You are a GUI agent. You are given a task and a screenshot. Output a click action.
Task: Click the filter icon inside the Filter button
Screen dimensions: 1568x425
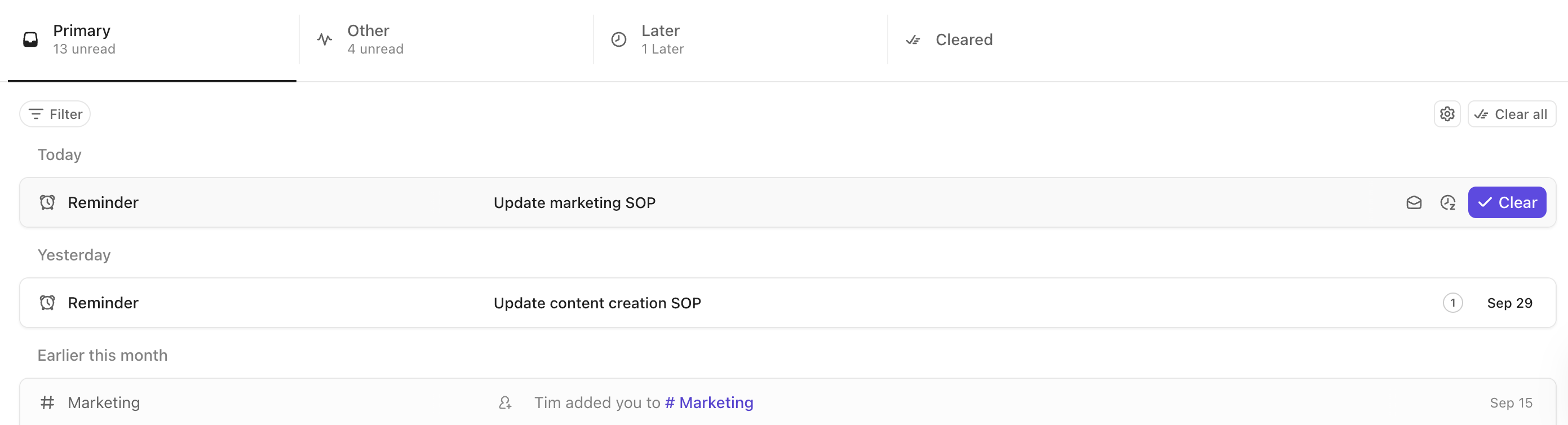[x=36, y=113]
